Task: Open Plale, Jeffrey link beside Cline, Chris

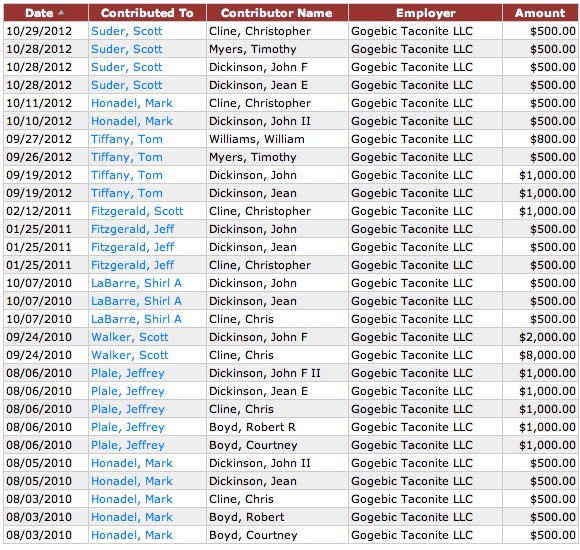Action: [128, 409]
